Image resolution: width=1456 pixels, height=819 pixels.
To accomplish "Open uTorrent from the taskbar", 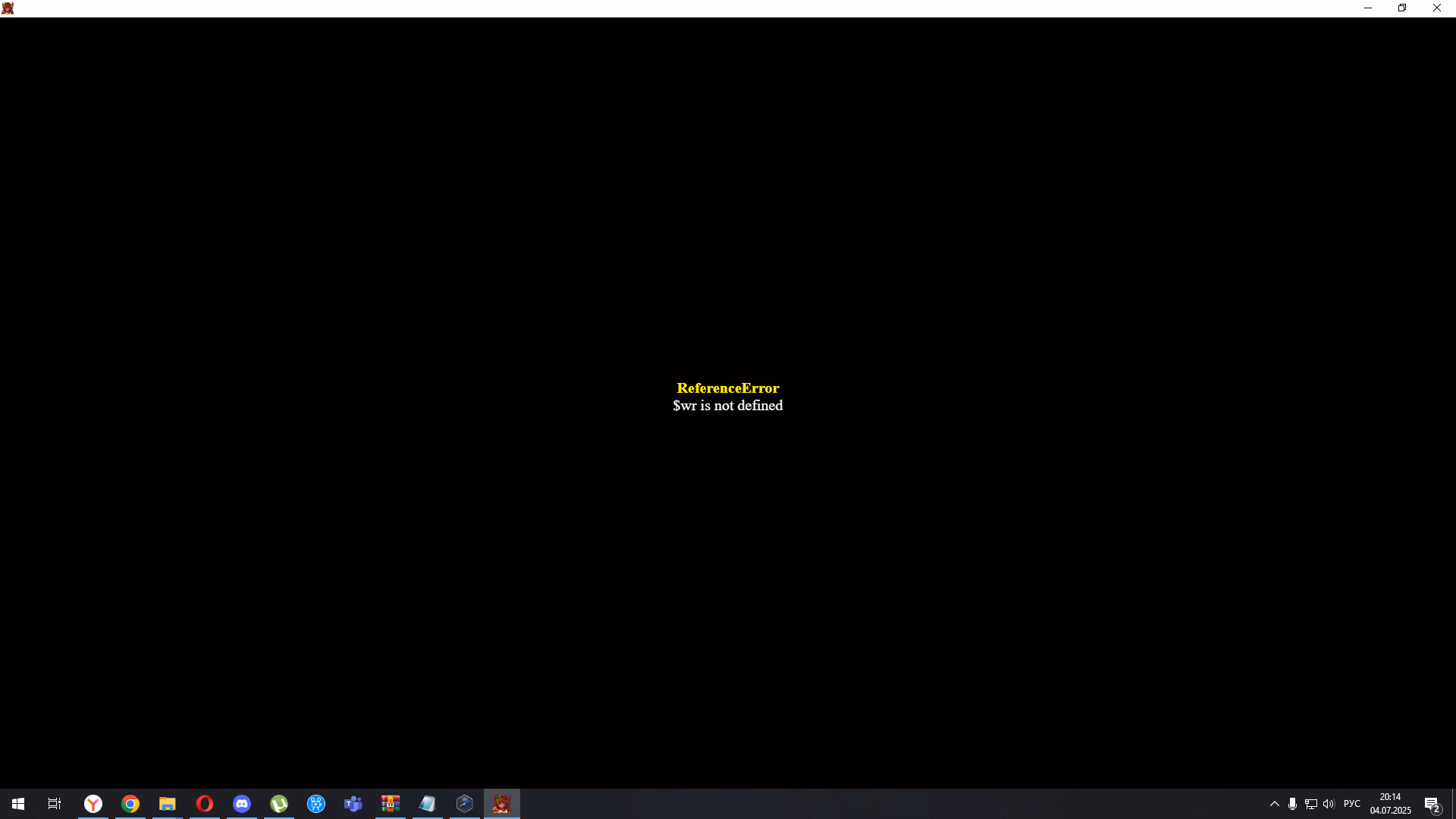I will [279, 804].
